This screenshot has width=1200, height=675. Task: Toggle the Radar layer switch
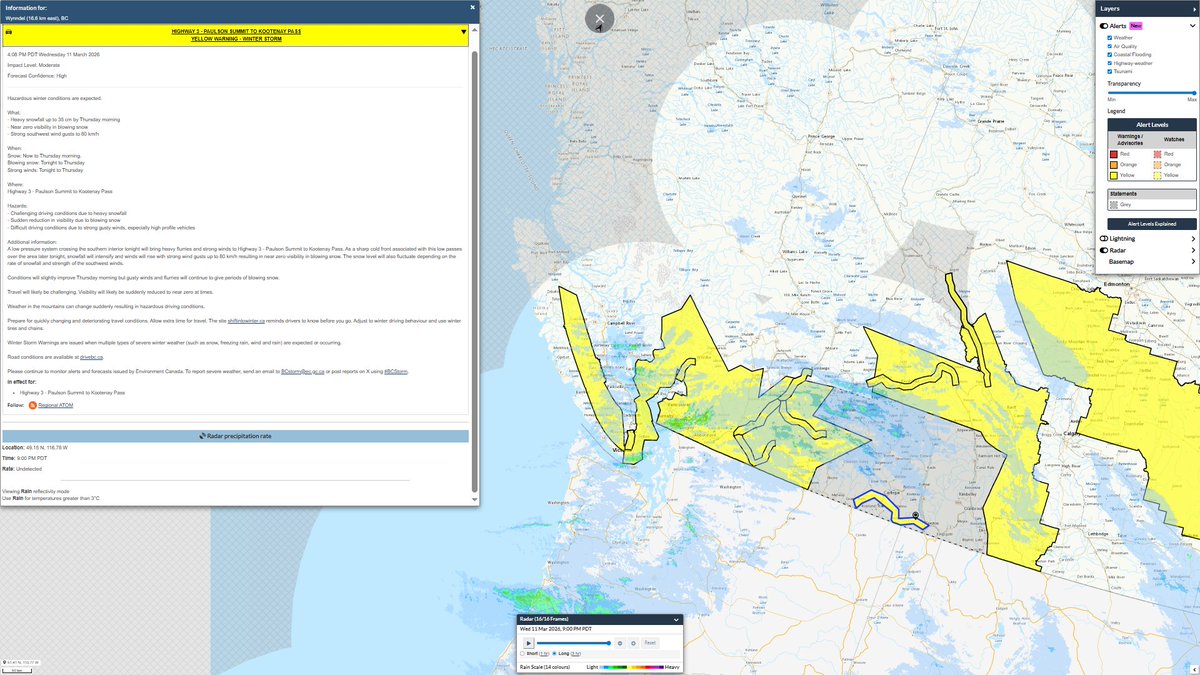[1104, 250]
